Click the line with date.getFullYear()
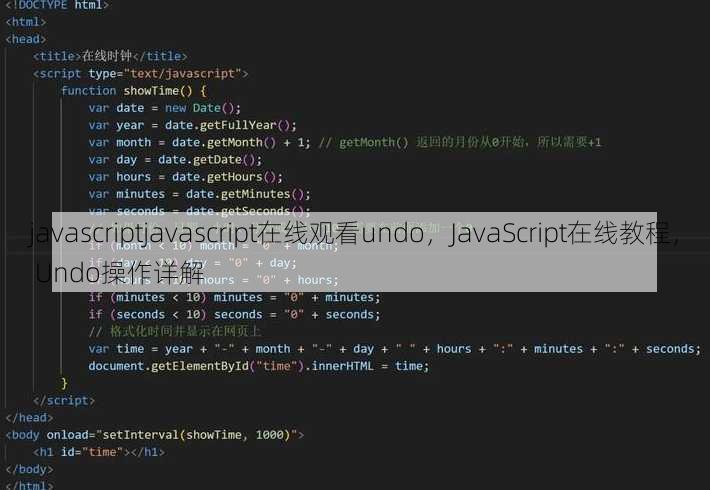Image resolution: width=710 pixels, height=490 pixels. point(192,125)
